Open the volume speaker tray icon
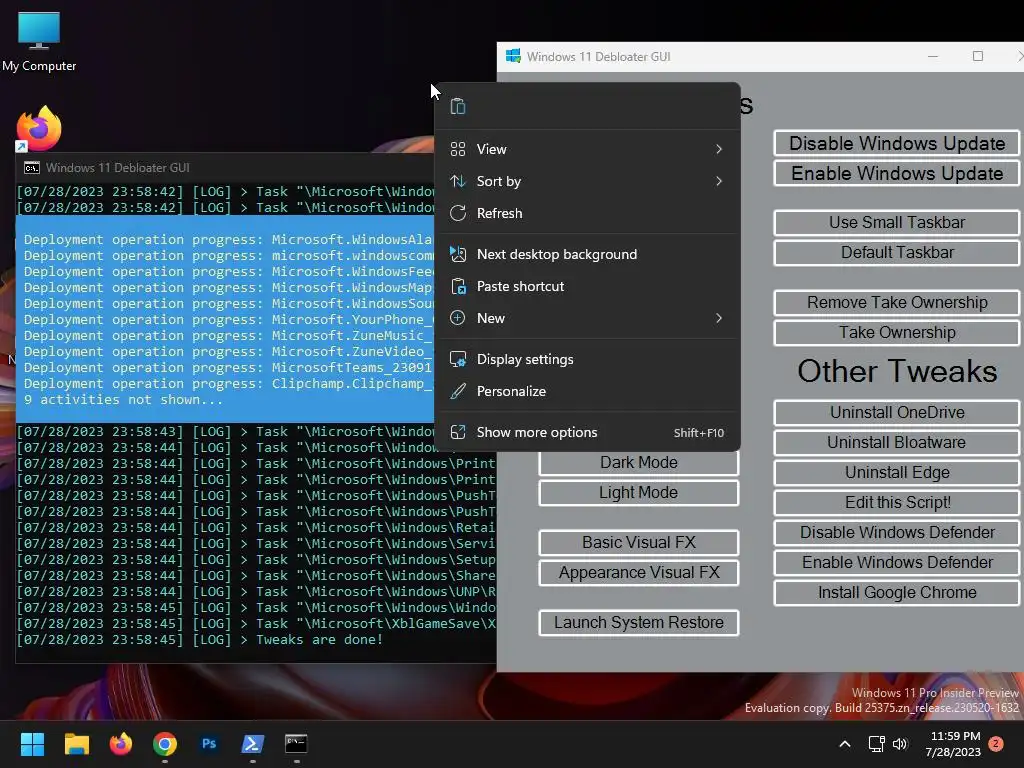The width and height of the screenshot is (1024, 768). click(x=900, y=744)
